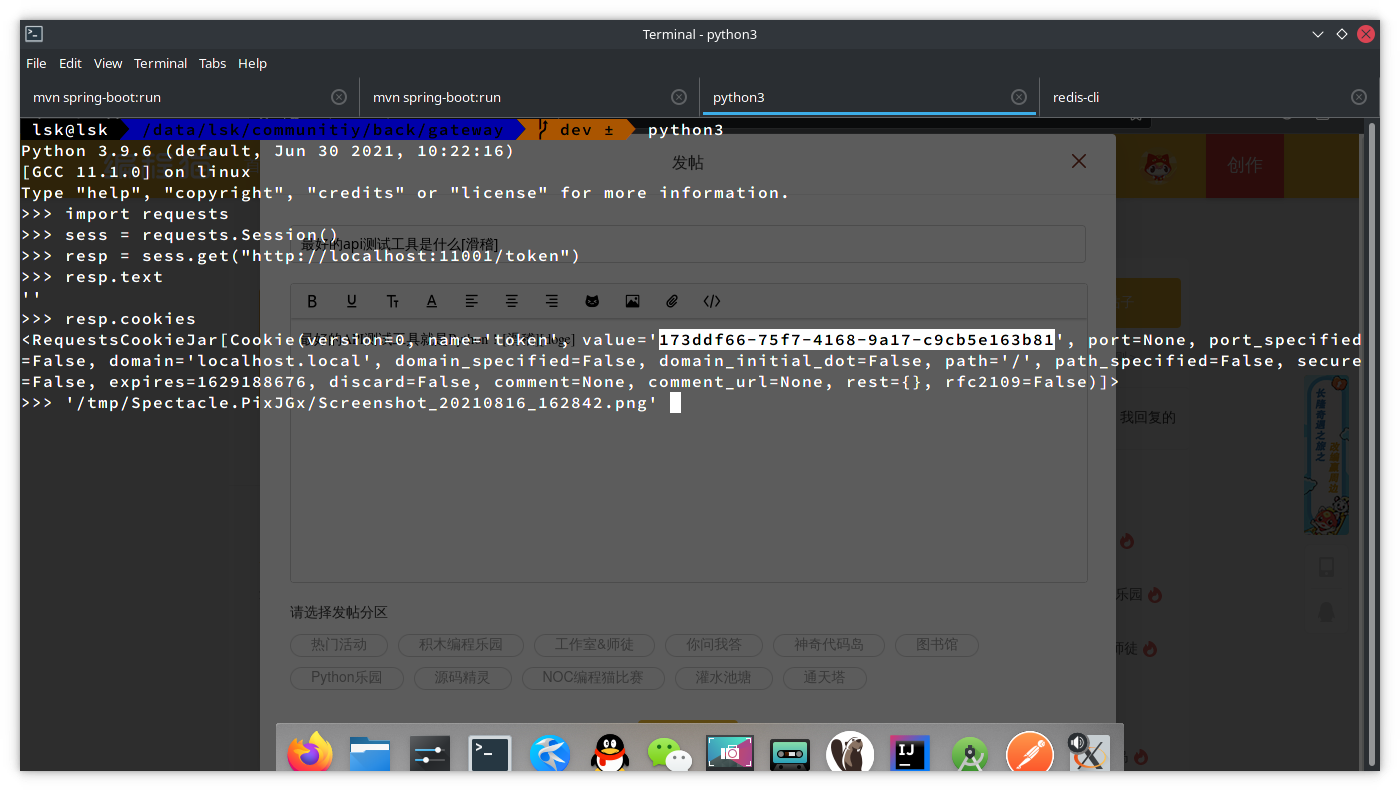Open the screenshot camera tool in the dock

coord(730,753)
